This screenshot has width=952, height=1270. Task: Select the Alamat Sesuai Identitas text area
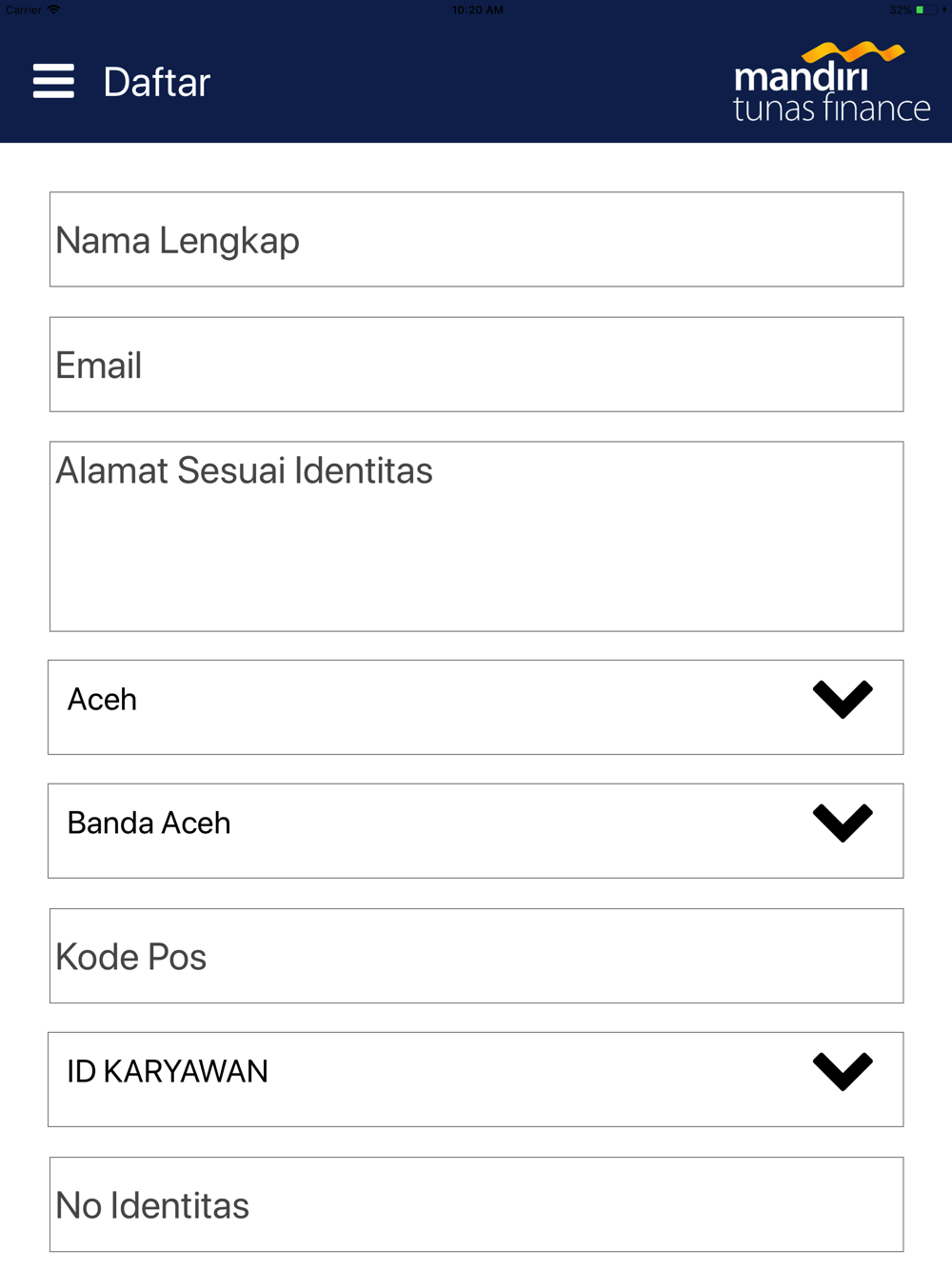pyautogui.click(x=476, y=537)
